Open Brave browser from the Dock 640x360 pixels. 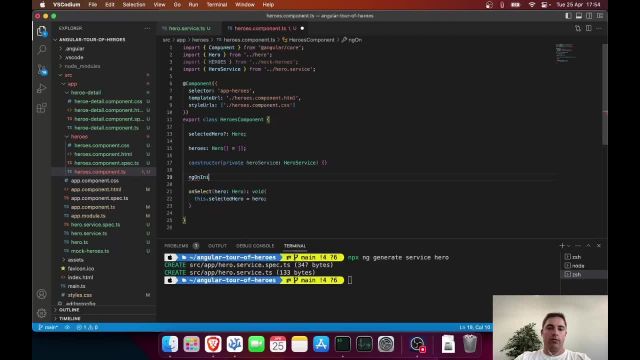pyautogui.click(x=213, y=344)
